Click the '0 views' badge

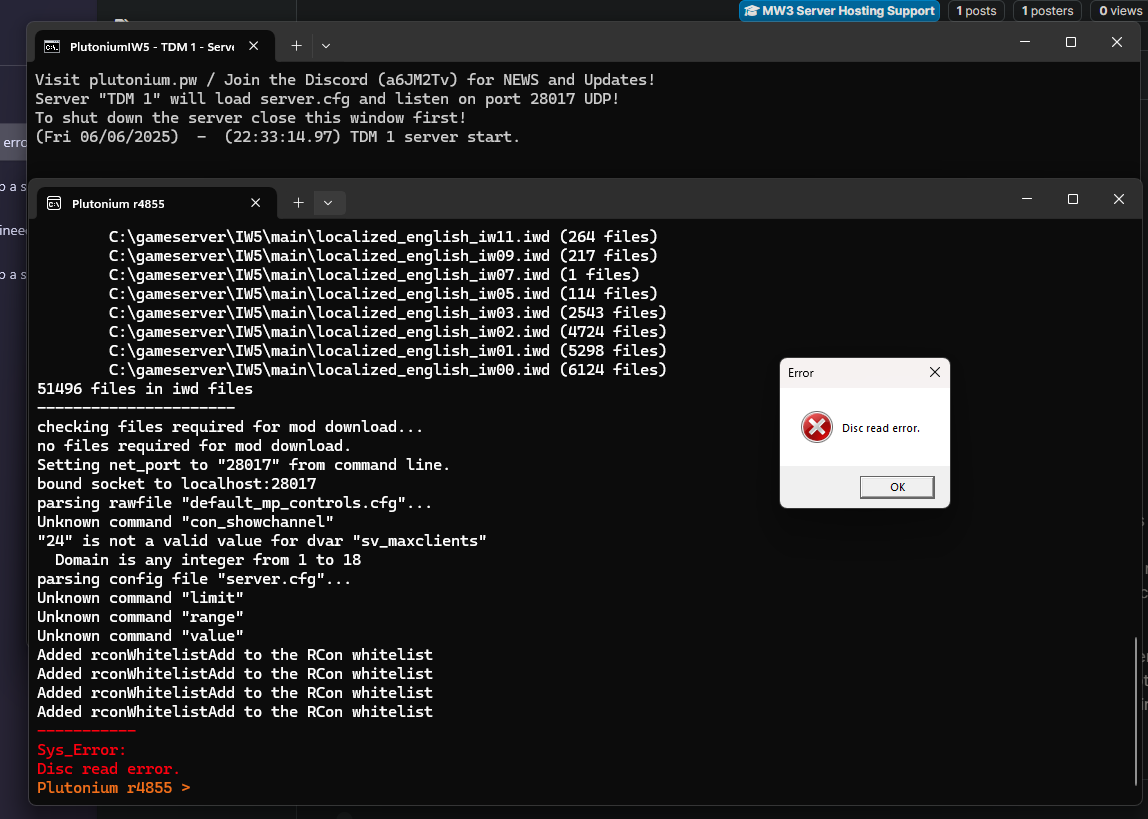pyautogui.click(x=1120, y=11)
